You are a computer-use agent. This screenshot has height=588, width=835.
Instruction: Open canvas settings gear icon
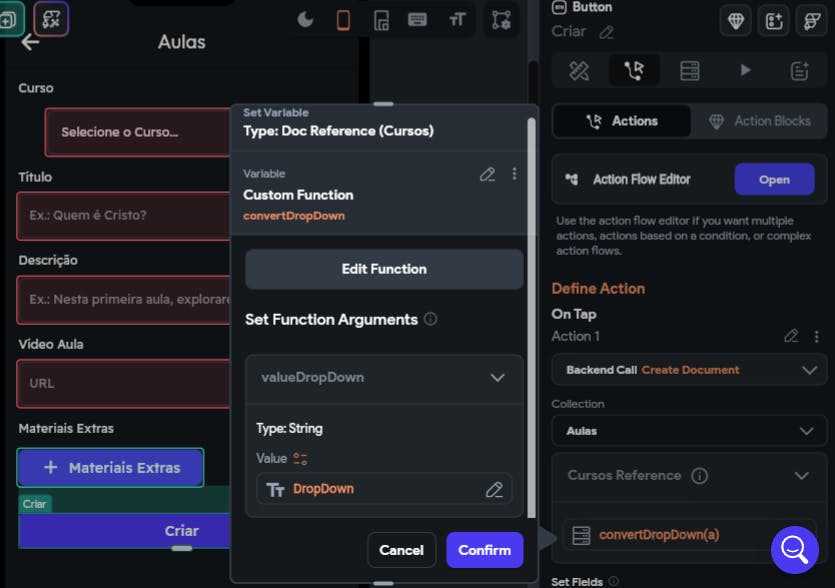click(x=499, y=19)
